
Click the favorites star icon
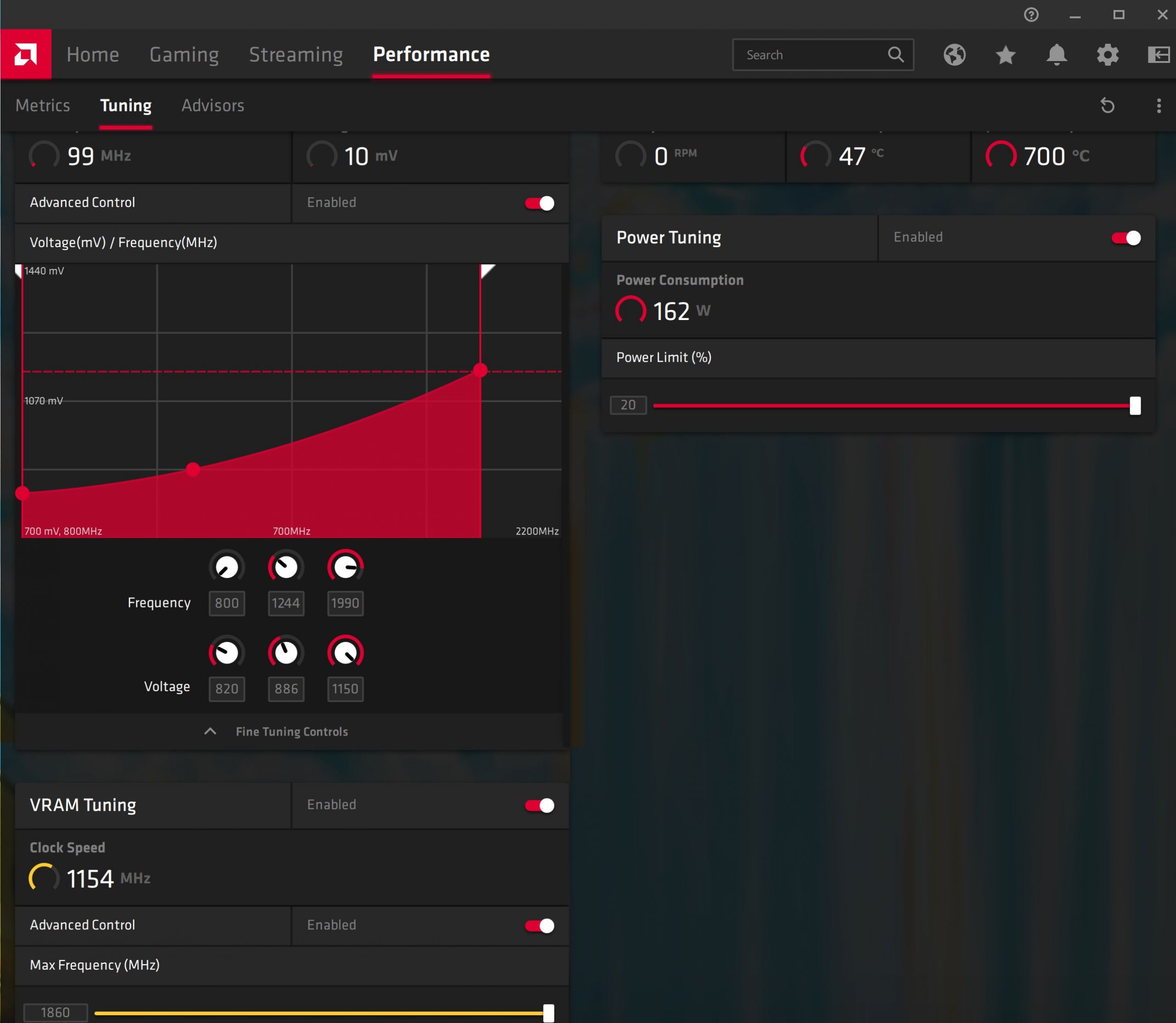tap(1005, 55)
